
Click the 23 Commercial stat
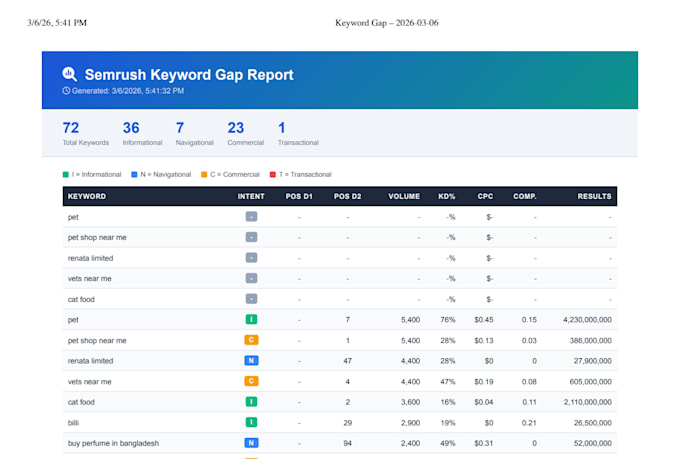coord(245,134)
